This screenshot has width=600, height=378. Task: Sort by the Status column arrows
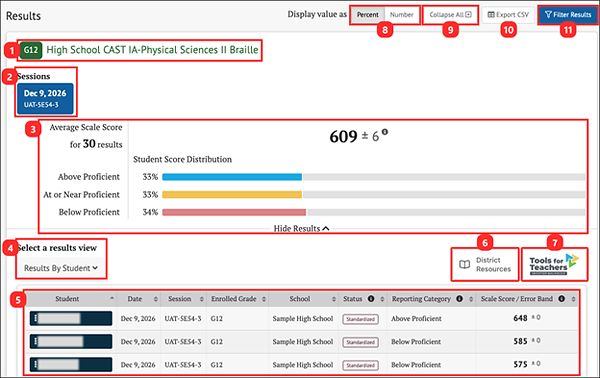382,299
